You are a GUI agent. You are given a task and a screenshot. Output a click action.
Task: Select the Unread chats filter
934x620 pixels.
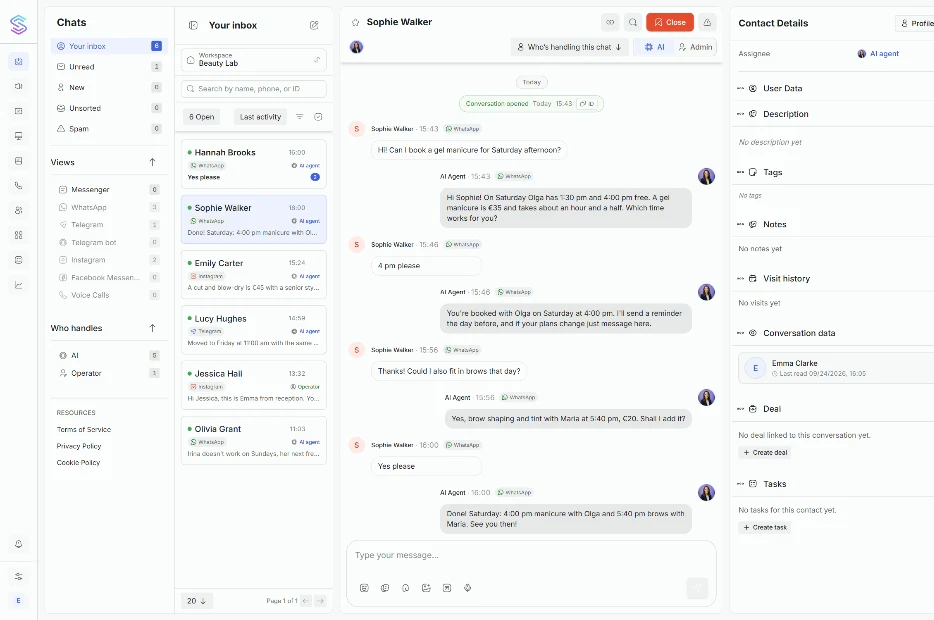tap(109, 67)
